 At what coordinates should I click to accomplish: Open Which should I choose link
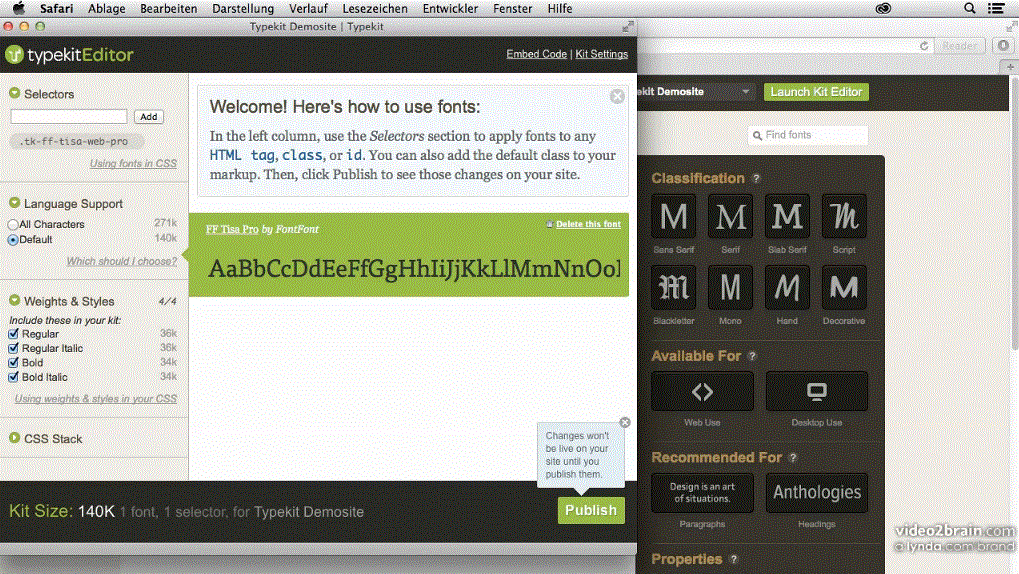pyautogui.click(x=122, y=261)
